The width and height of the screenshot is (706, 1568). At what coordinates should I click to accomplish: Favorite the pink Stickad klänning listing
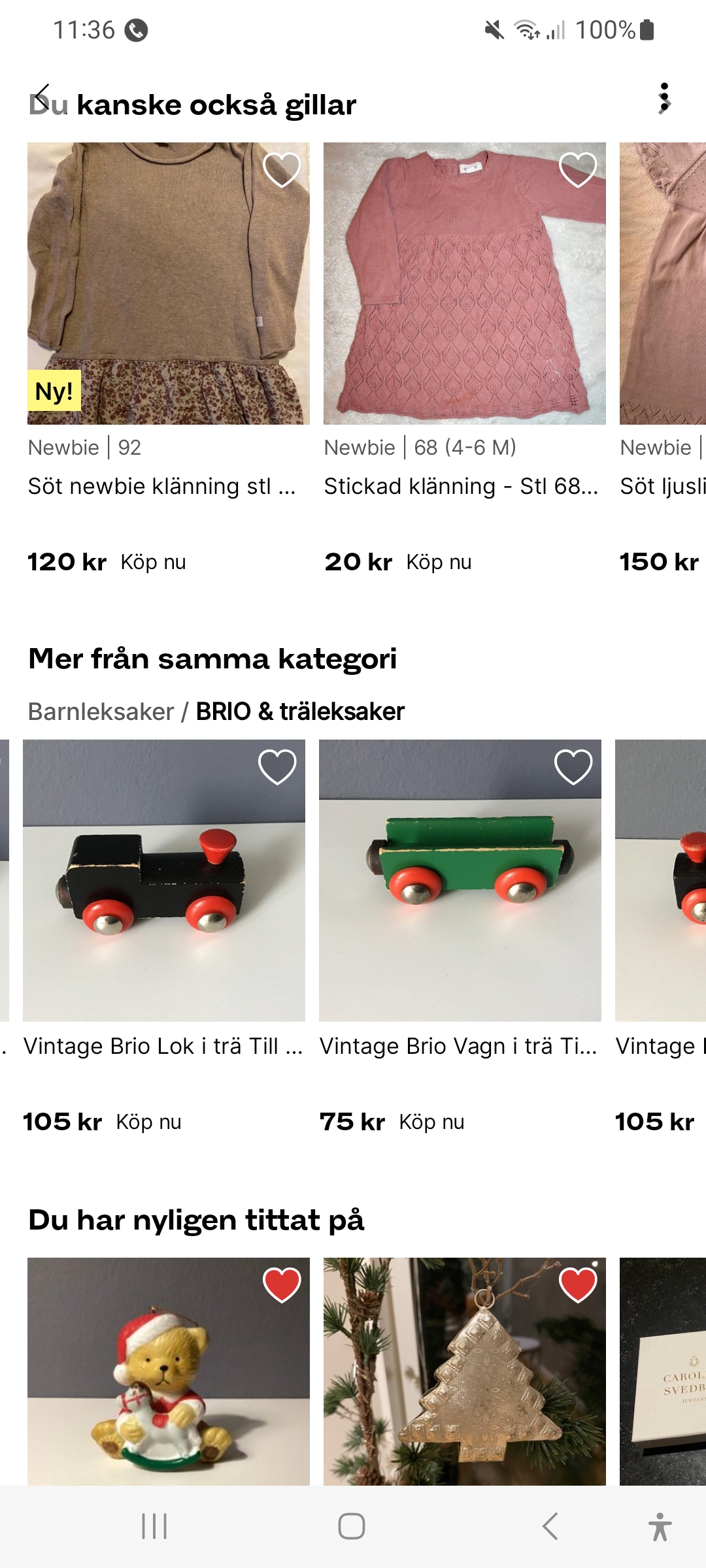click(578, 170)
